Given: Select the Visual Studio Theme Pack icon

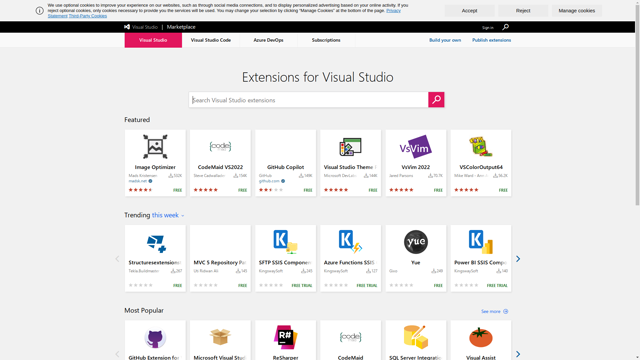Looking at the screenshot, I should tap(350, 147).
